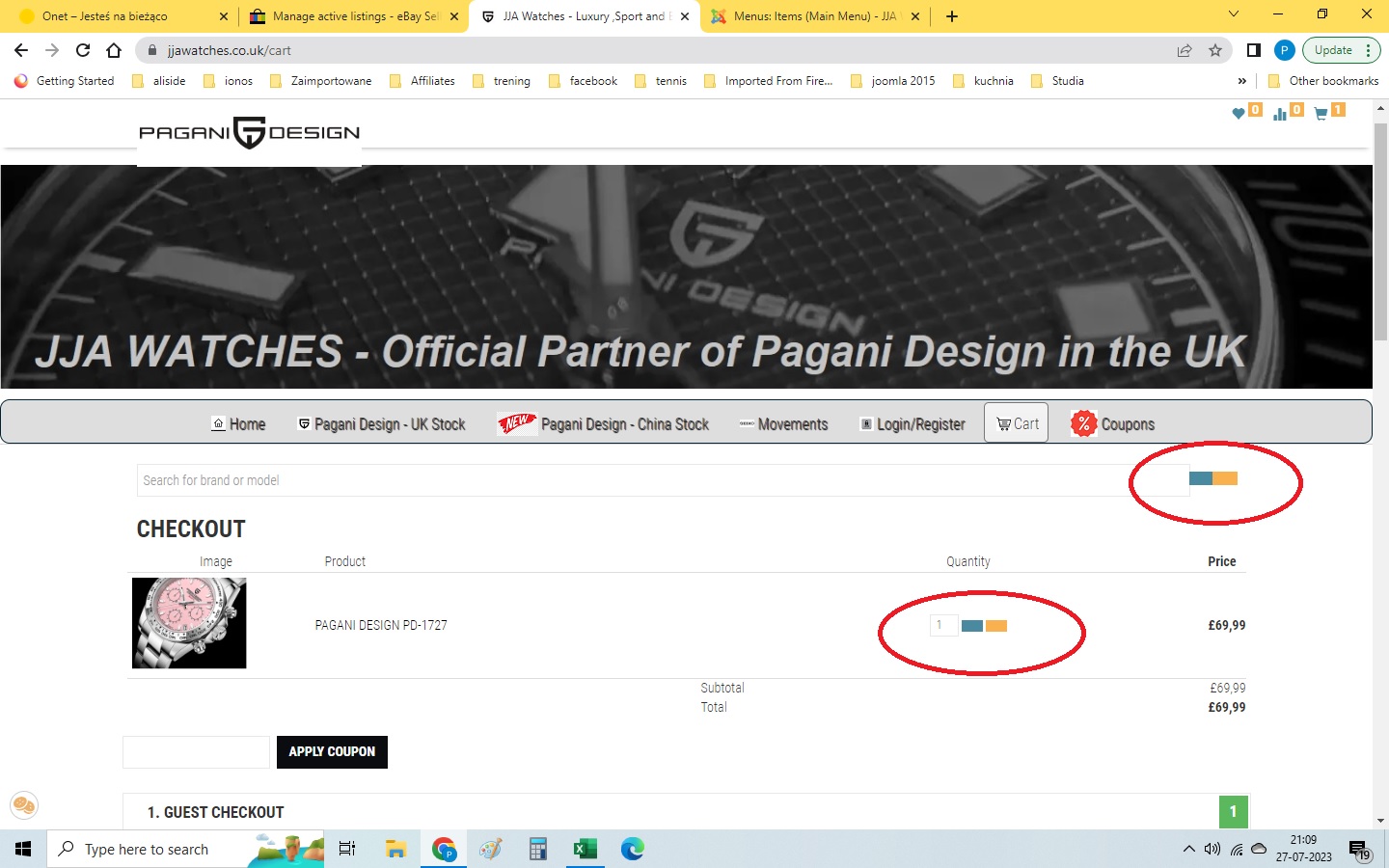This screenshot has width=1389, height=868.
Task: Click the page vertical scrollbar thumb
Action: pos(1380,231)
